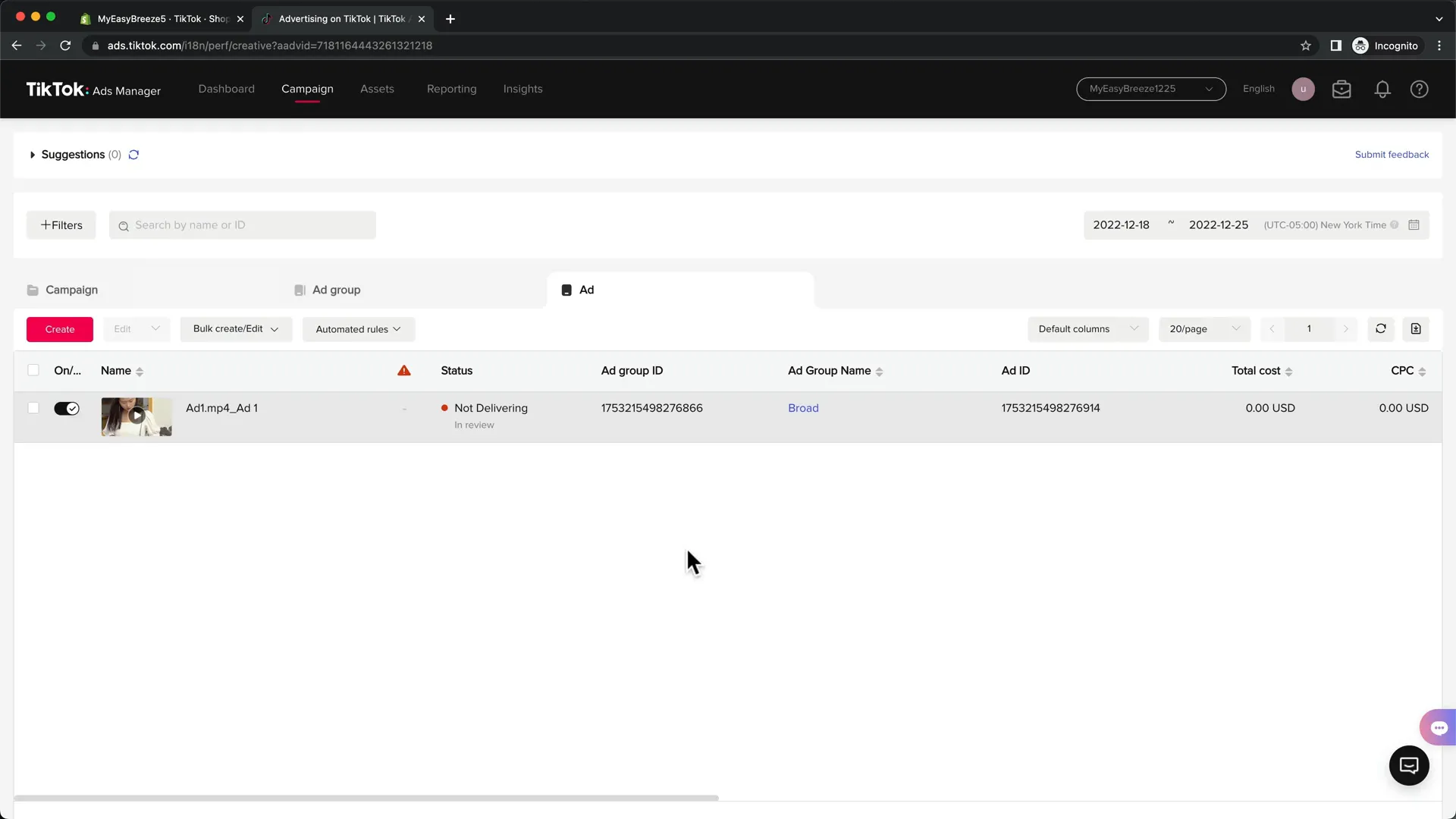The height and width of the screenshot is (819, 1456).
Task: Open the chat assistant bubble
Action: (x=1438, y=727)
